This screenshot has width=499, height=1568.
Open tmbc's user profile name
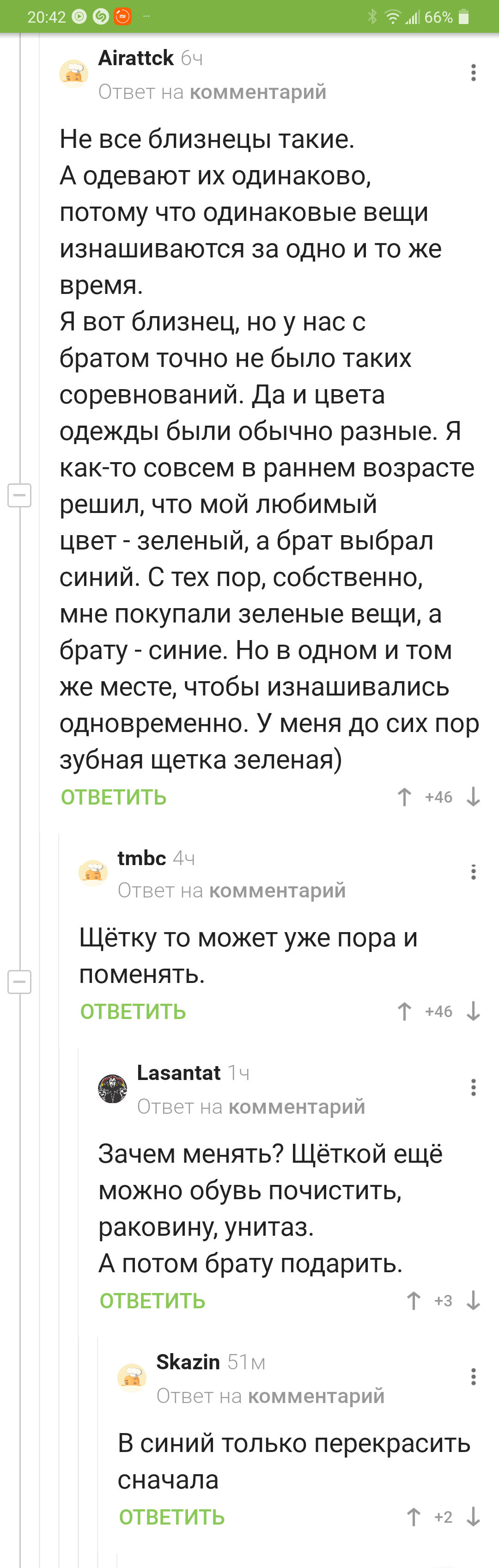142,858
